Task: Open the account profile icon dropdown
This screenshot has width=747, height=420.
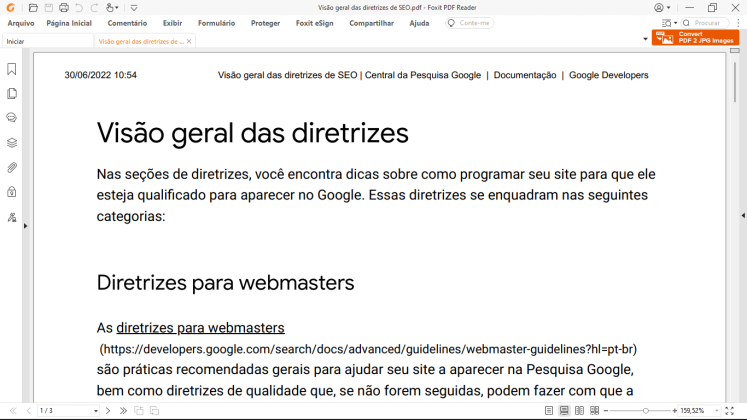Action: [662, 8]
